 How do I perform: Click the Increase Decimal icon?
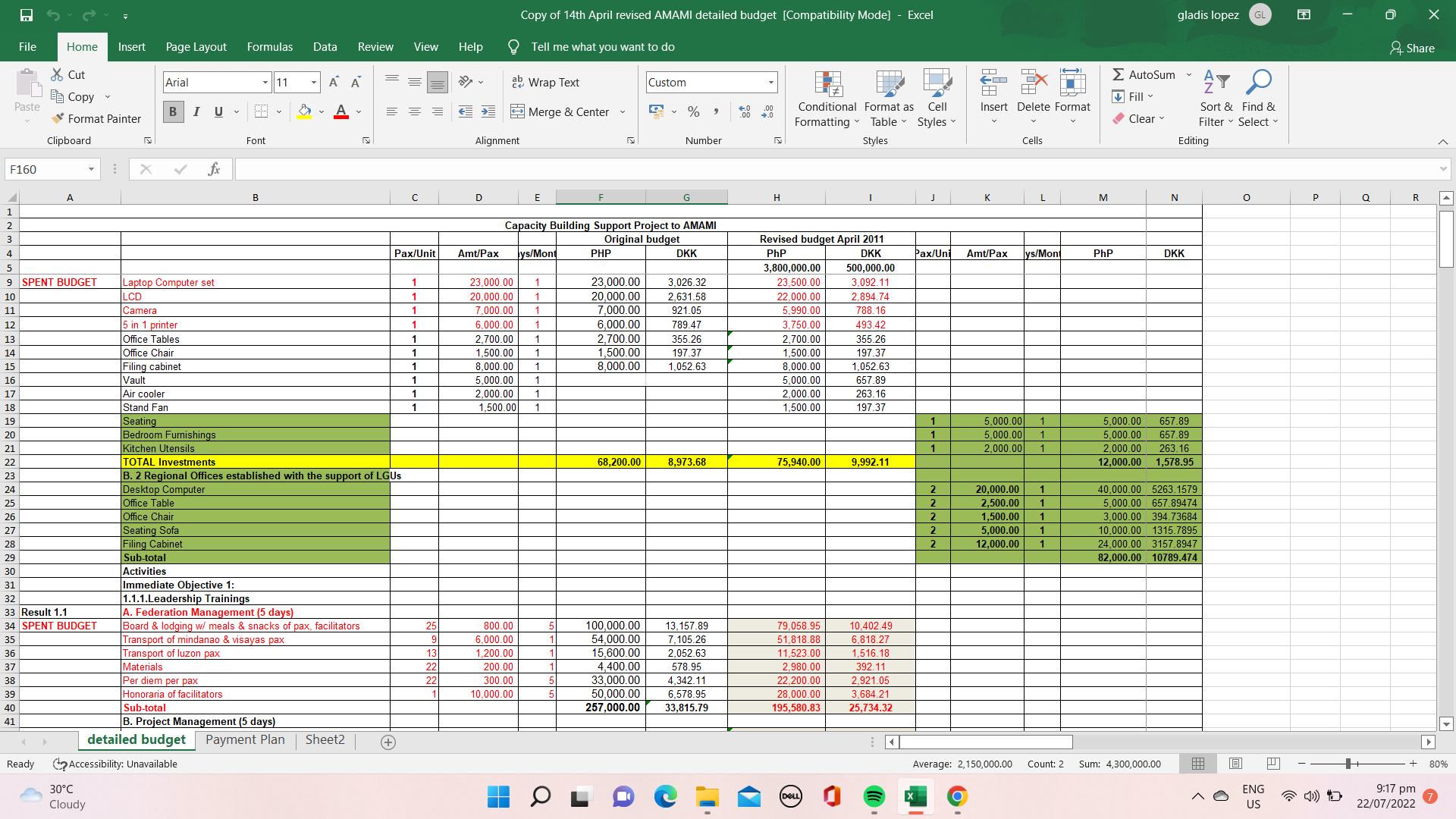pos(745,111)
